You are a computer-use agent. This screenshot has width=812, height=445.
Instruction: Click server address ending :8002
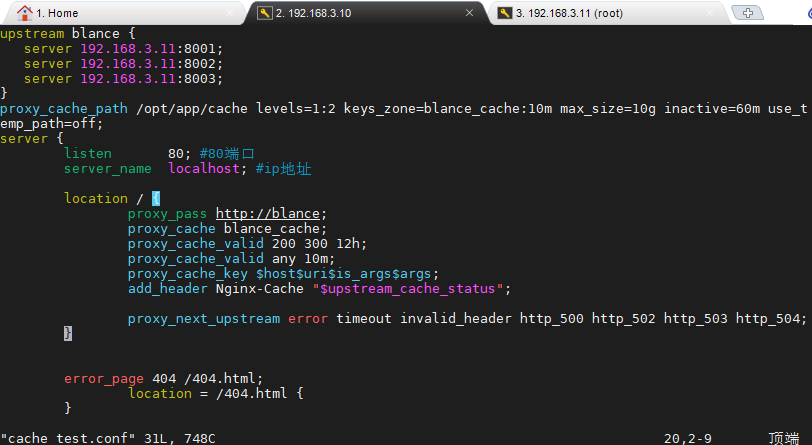(151, 64)
